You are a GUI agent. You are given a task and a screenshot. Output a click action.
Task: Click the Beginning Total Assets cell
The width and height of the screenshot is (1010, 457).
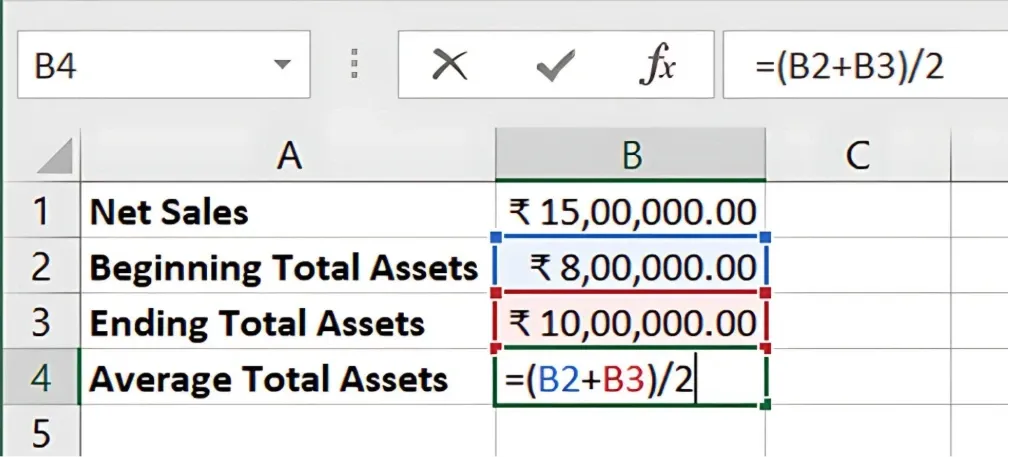(288, 268)
